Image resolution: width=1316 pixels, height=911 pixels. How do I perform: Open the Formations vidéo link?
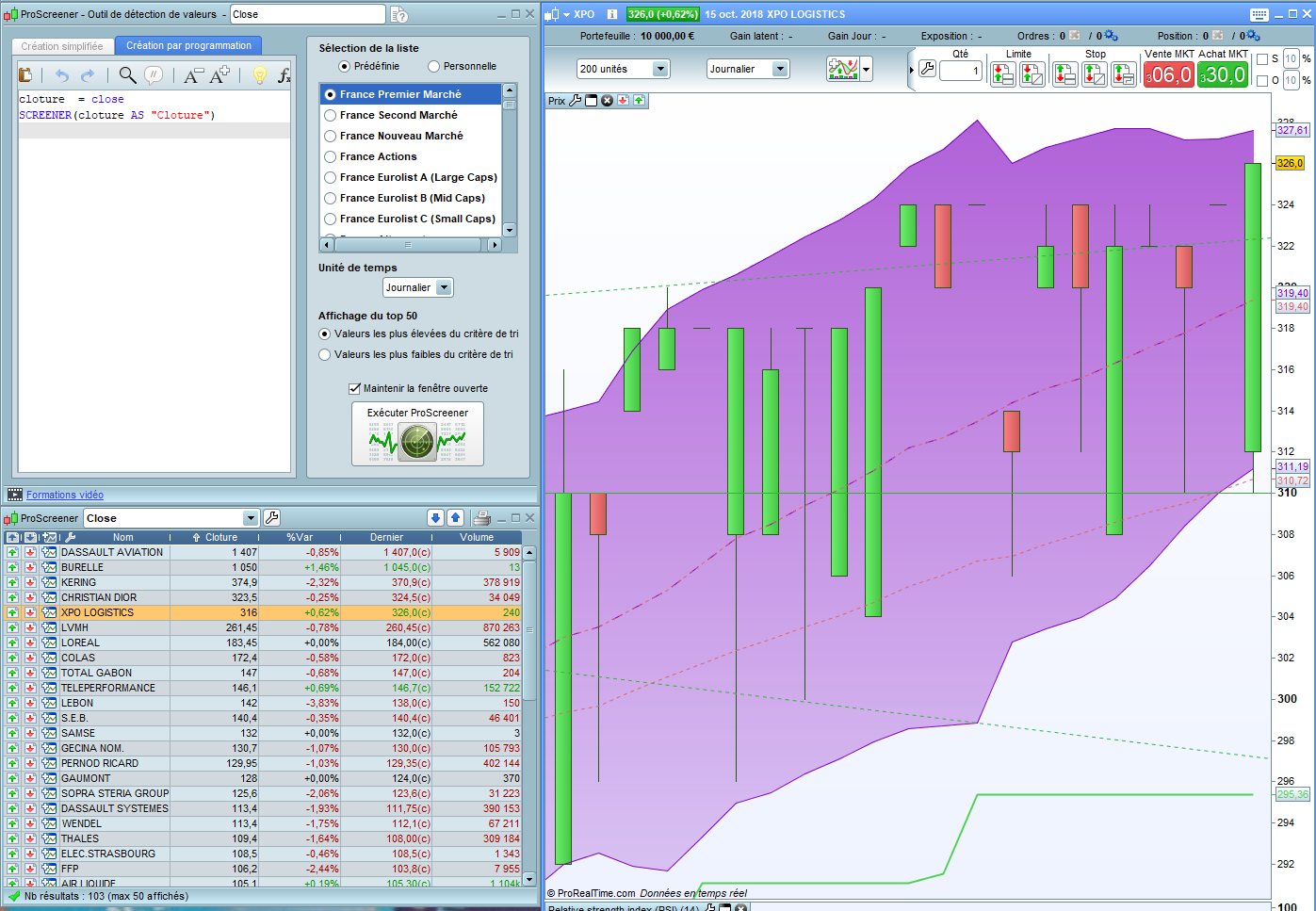point(65,495)
